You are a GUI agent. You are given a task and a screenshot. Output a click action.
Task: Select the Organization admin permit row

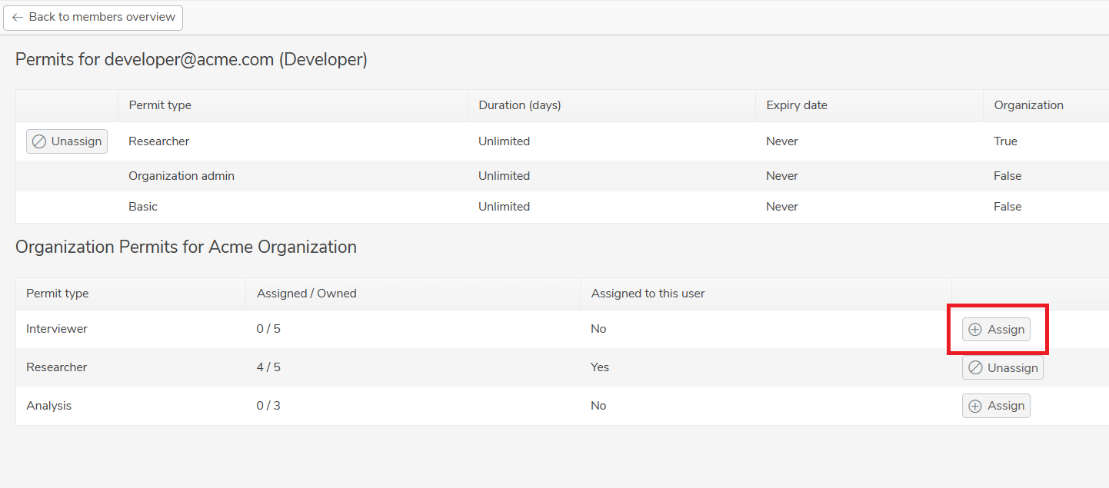(x=562, y=176)
